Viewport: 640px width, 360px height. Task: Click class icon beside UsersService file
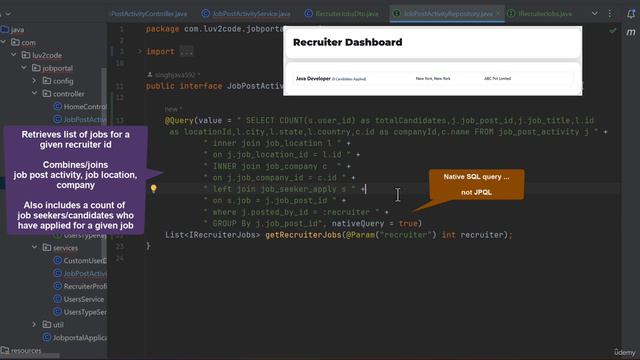pos(58,299)
